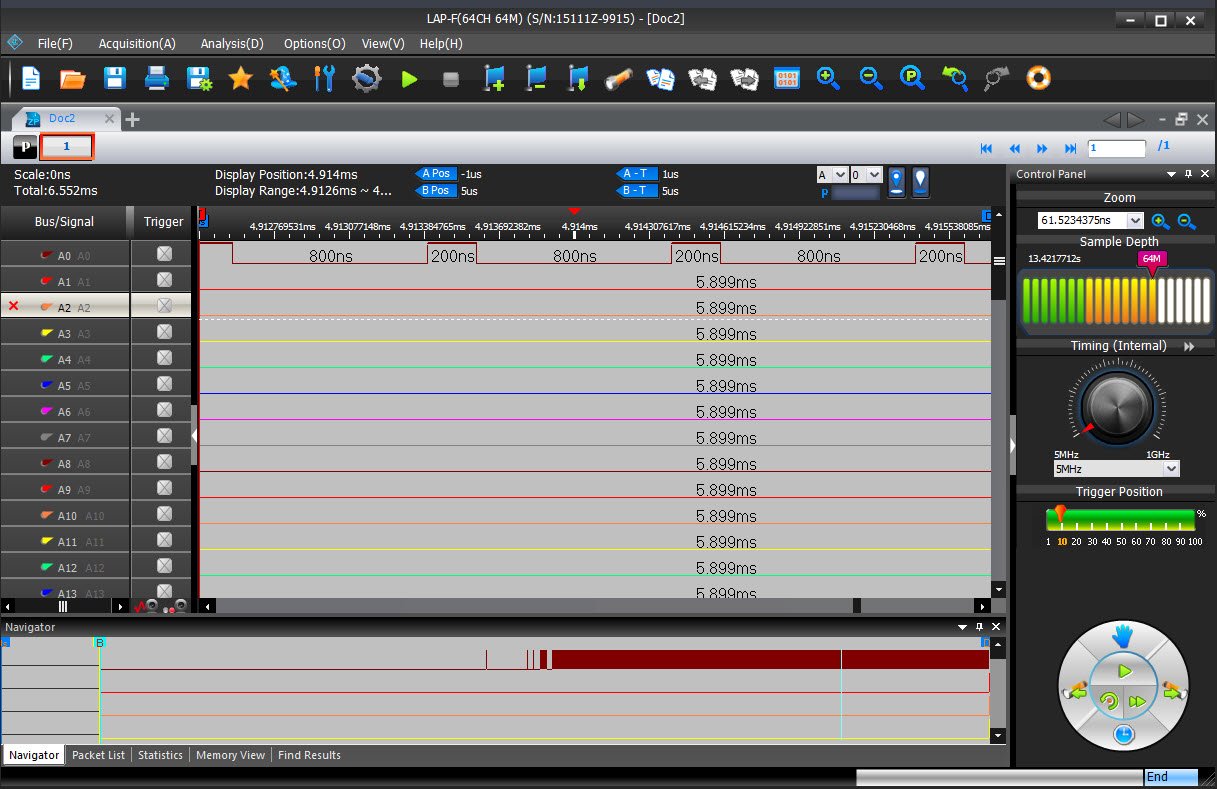Click the A - T button
This screenshot has width=1217, height=789.
tap(638, 174)
